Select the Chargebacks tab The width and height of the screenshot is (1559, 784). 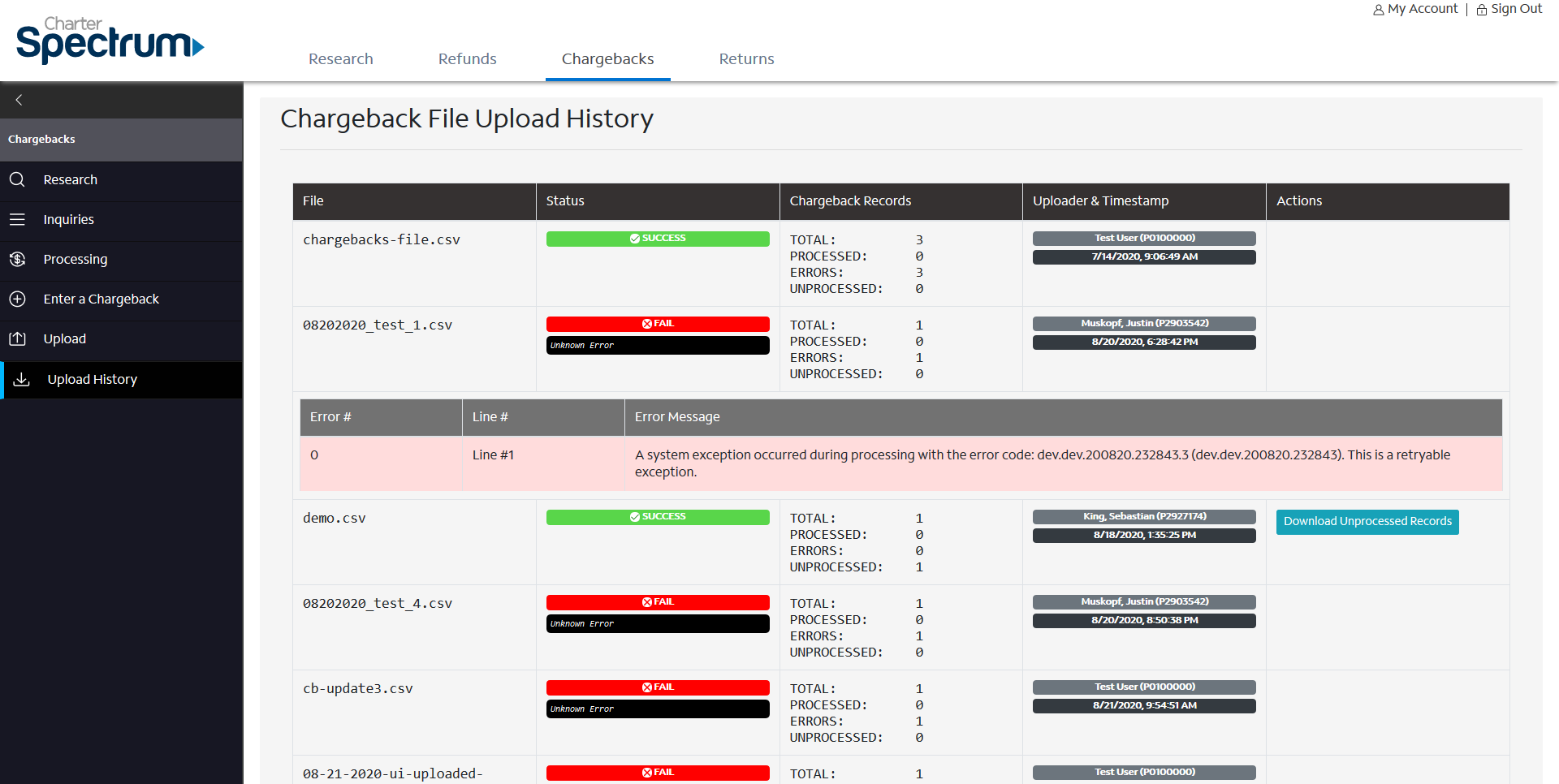[607, 59]
